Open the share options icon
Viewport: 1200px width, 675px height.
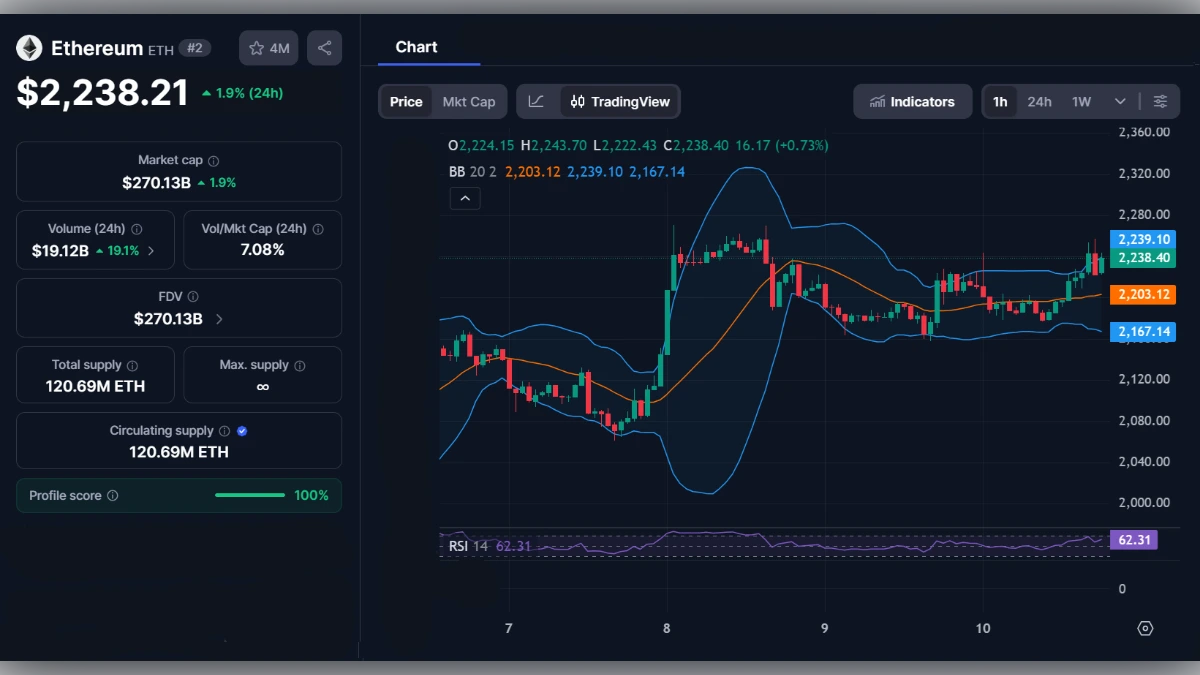(x=324, y=47)
